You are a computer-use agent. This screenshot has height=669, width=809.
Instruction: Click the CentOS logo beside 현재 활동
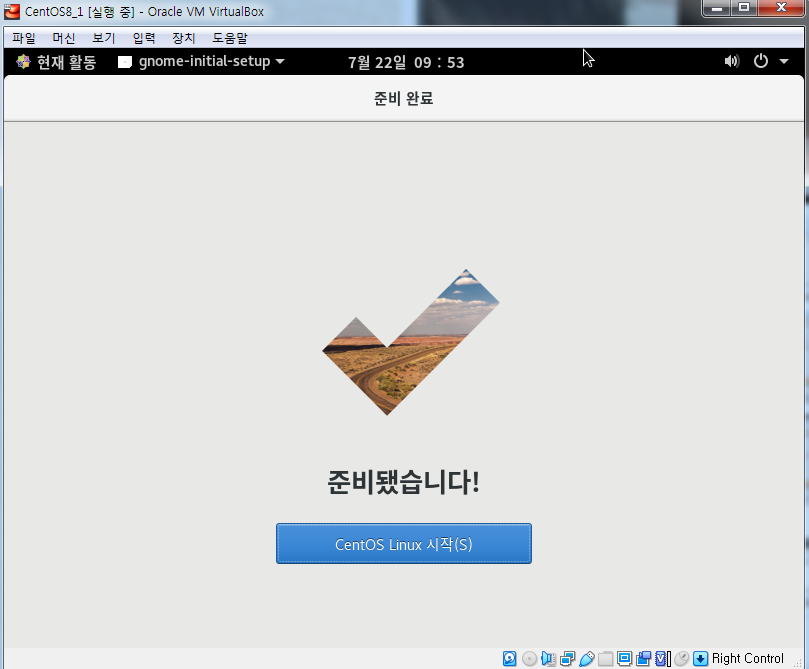point(23,62)
